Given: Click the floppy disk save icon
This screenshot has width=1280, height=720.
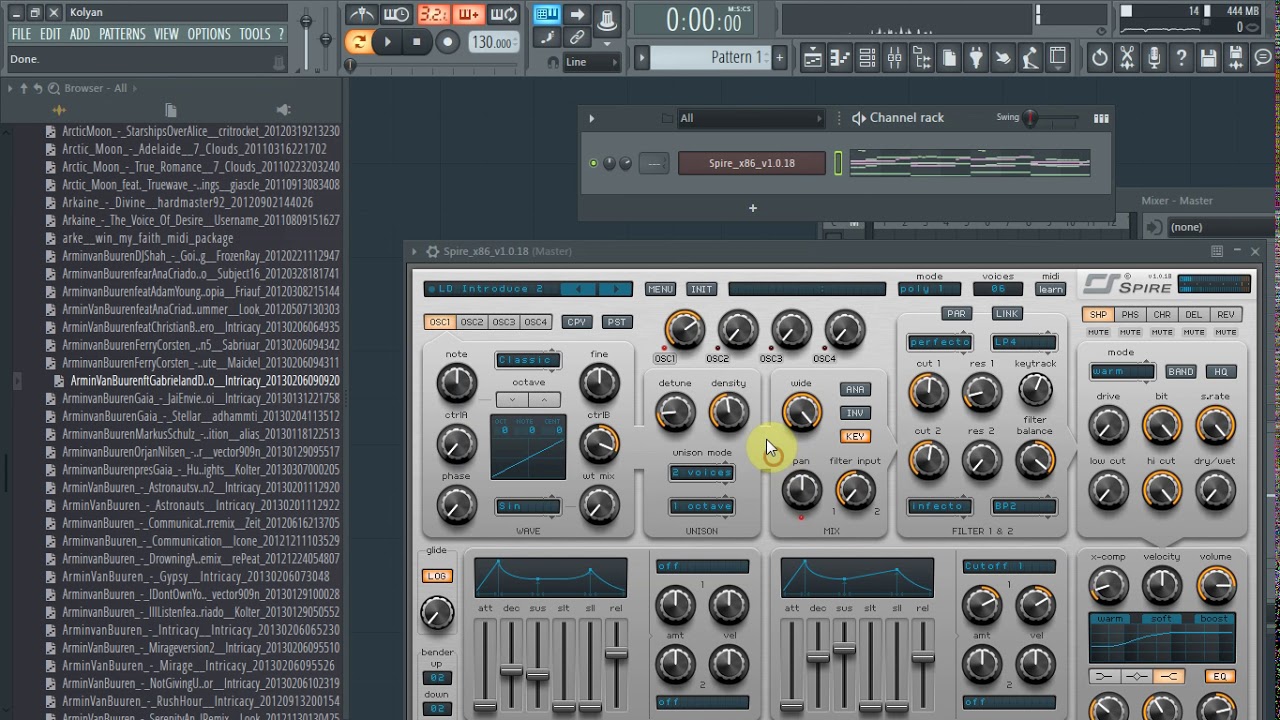Looking at the screenshot, I should tap(1208, 58).
